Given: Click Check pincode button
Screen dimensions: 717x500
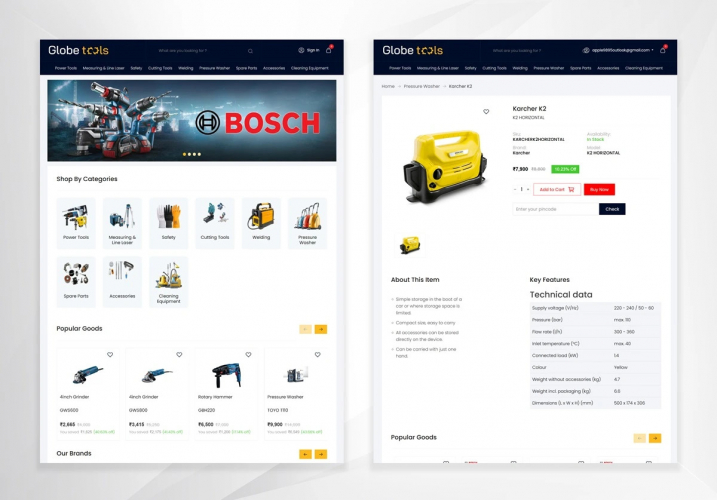Looking at the screenshot, I should pos(612,209).
